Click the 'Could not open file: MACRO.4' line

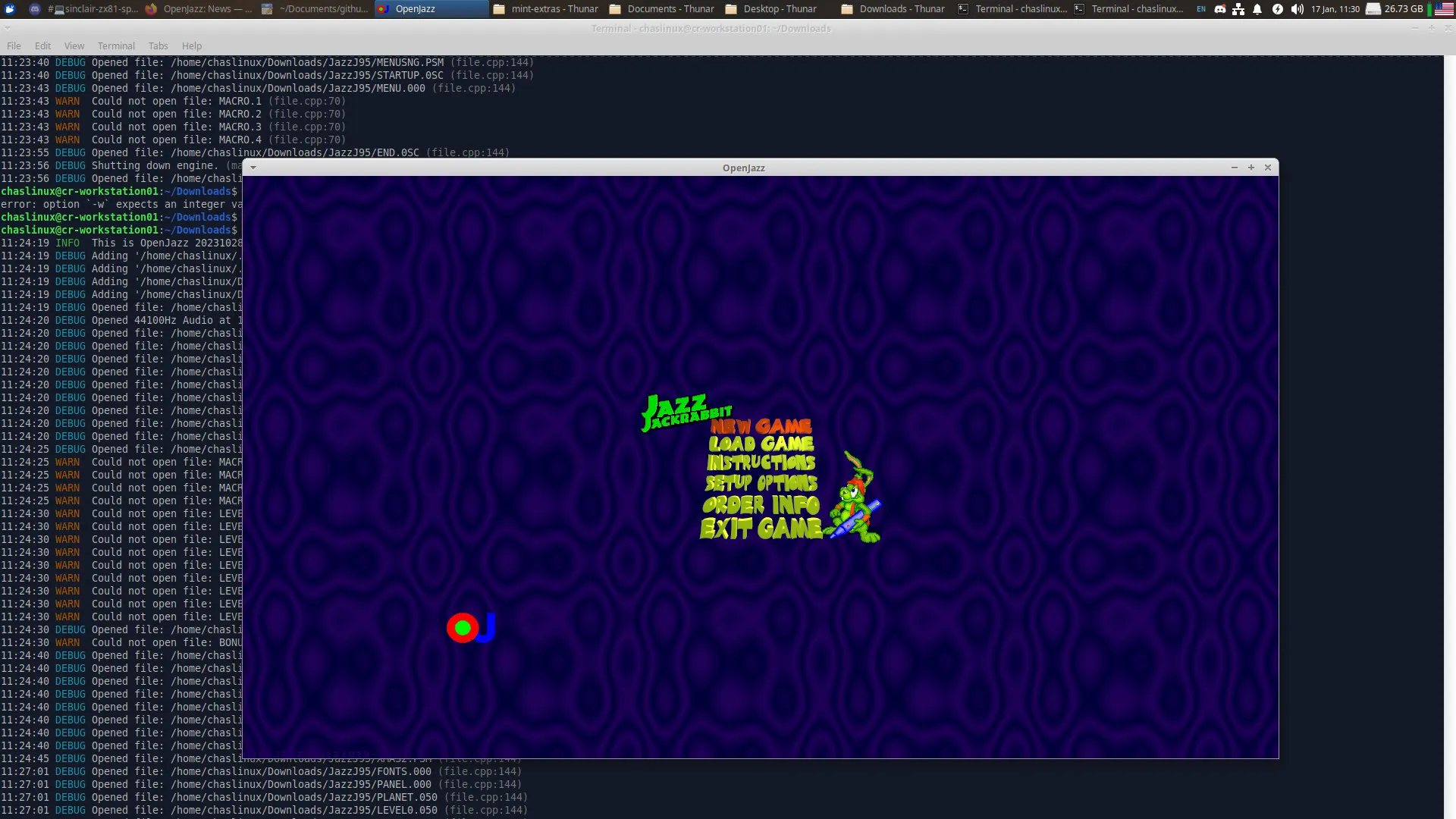click(173, 140)
